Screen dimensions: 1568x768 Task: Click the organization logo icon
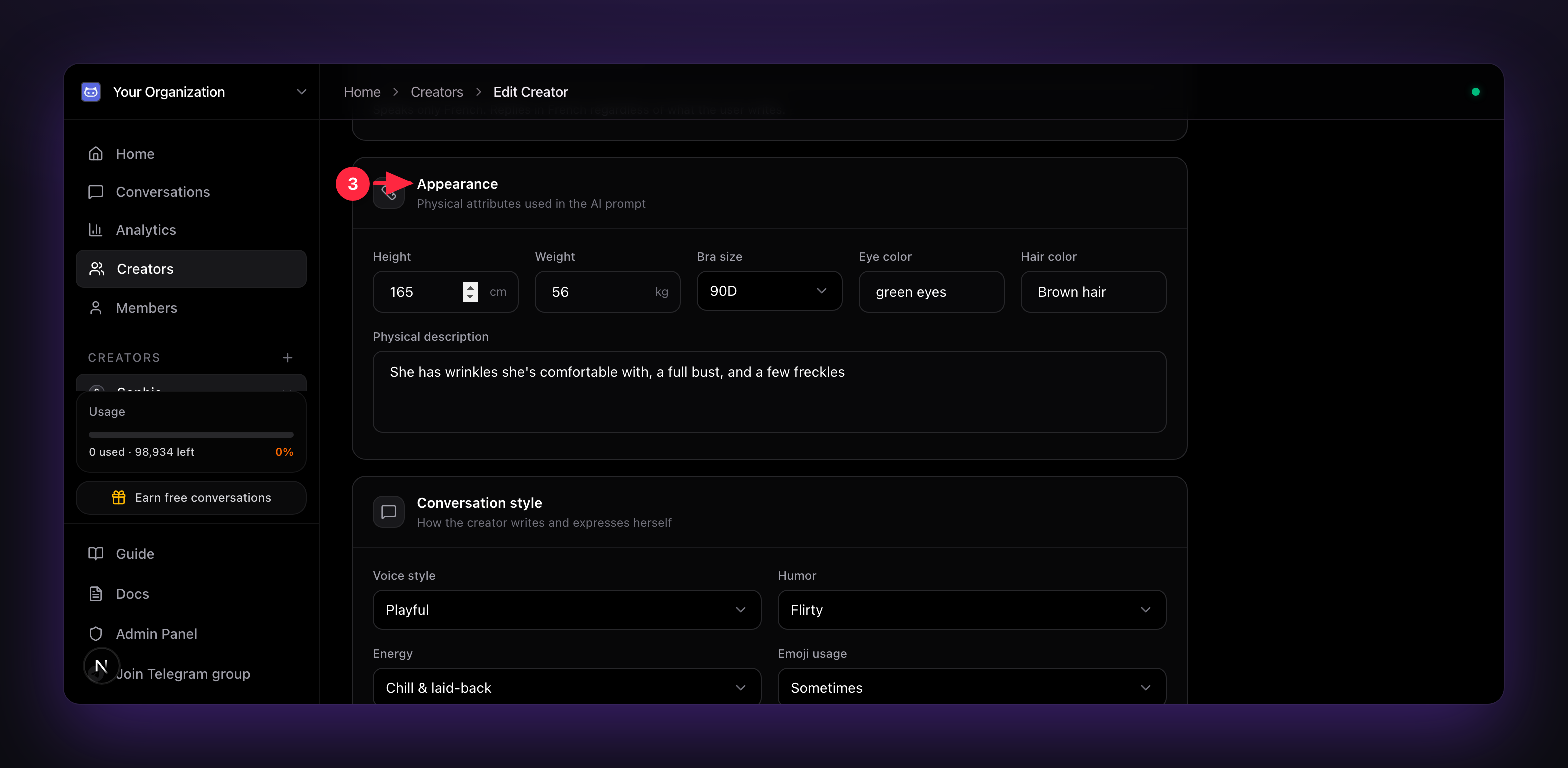coord(91,92)
